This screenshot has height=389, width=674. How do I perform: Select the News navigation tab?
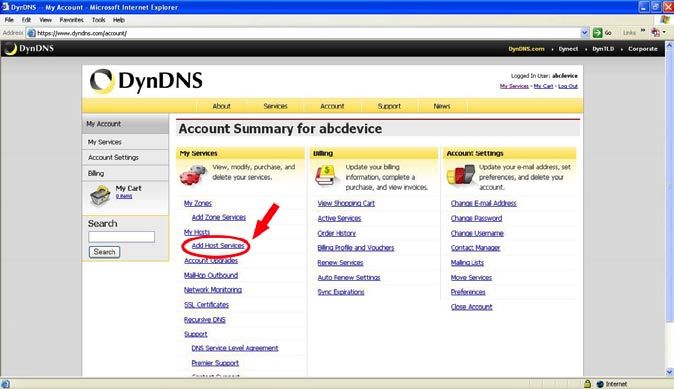point(441,106)
